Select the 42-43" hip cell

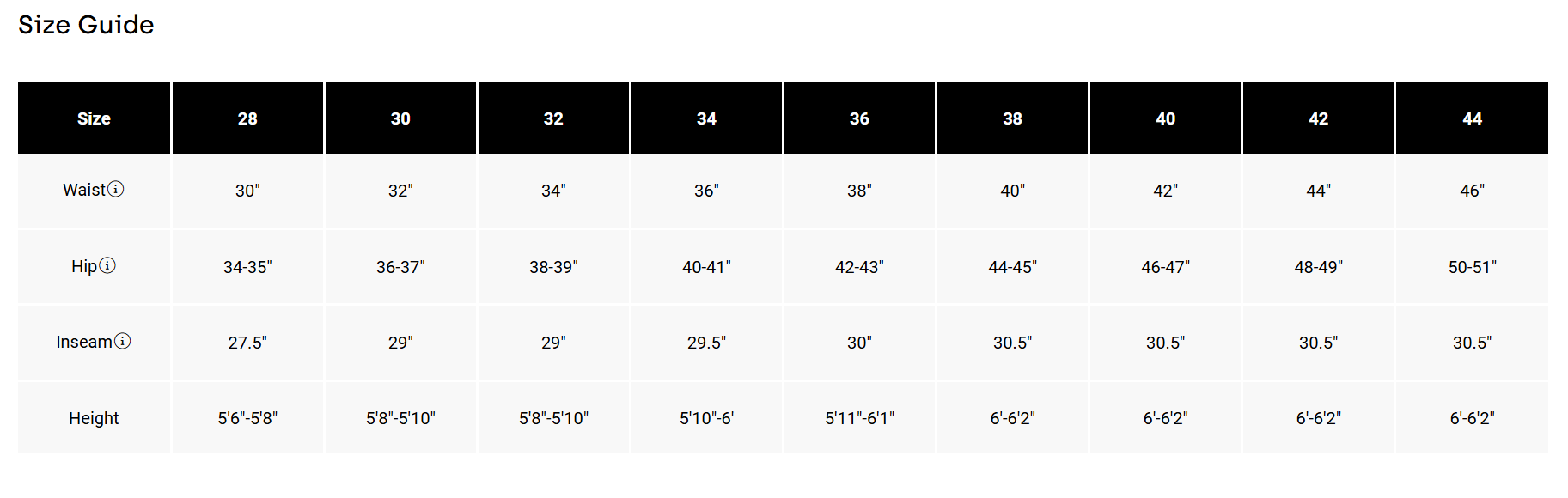pyautogui.click(x=859, y=267)
